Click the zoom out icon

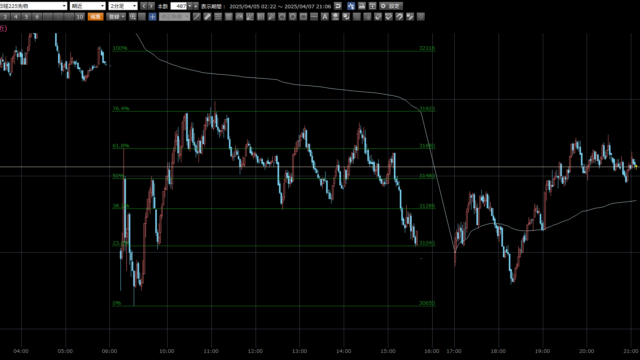(x=142, y=17)
